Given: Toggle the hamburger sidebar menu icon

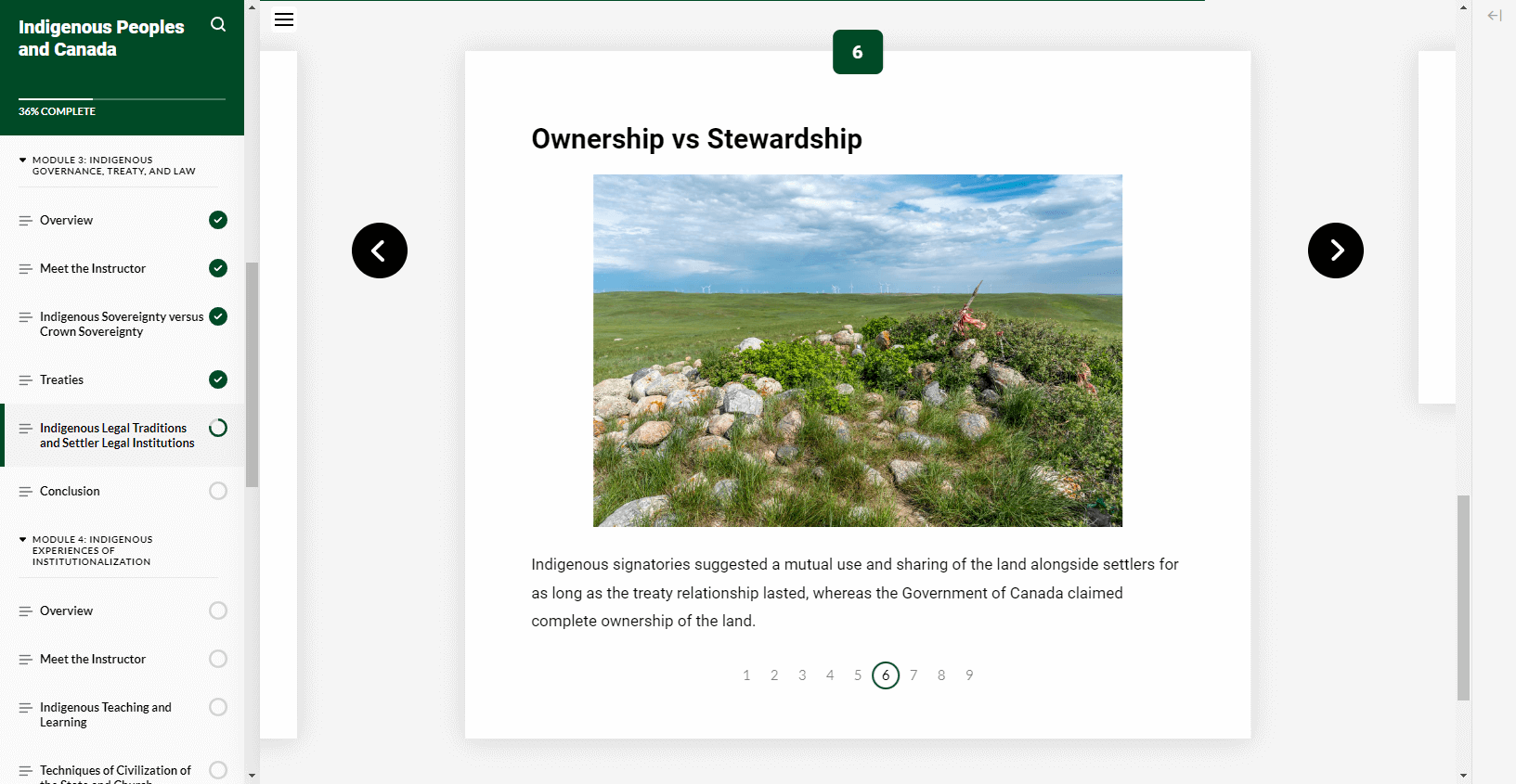Looking at the screenshot, I should (284, 19).
